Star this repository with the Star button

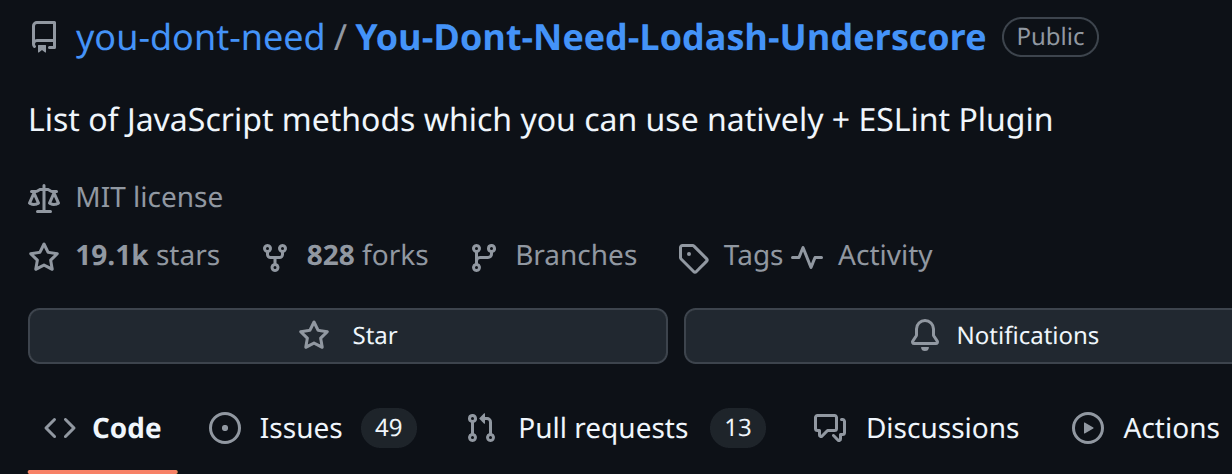click(x=347, y=336)
